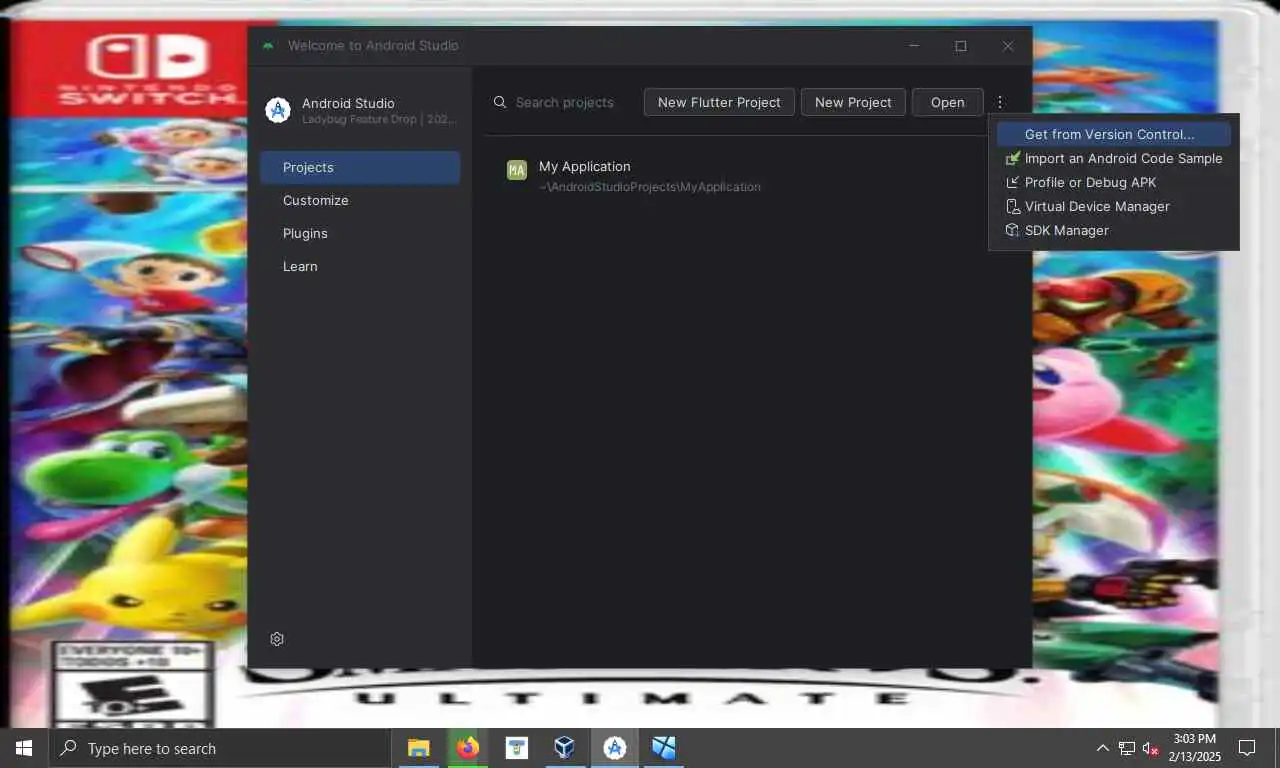Click the Android Studio taskbar icon
This screenshot has width=1280, height=768.
[614, 748]
